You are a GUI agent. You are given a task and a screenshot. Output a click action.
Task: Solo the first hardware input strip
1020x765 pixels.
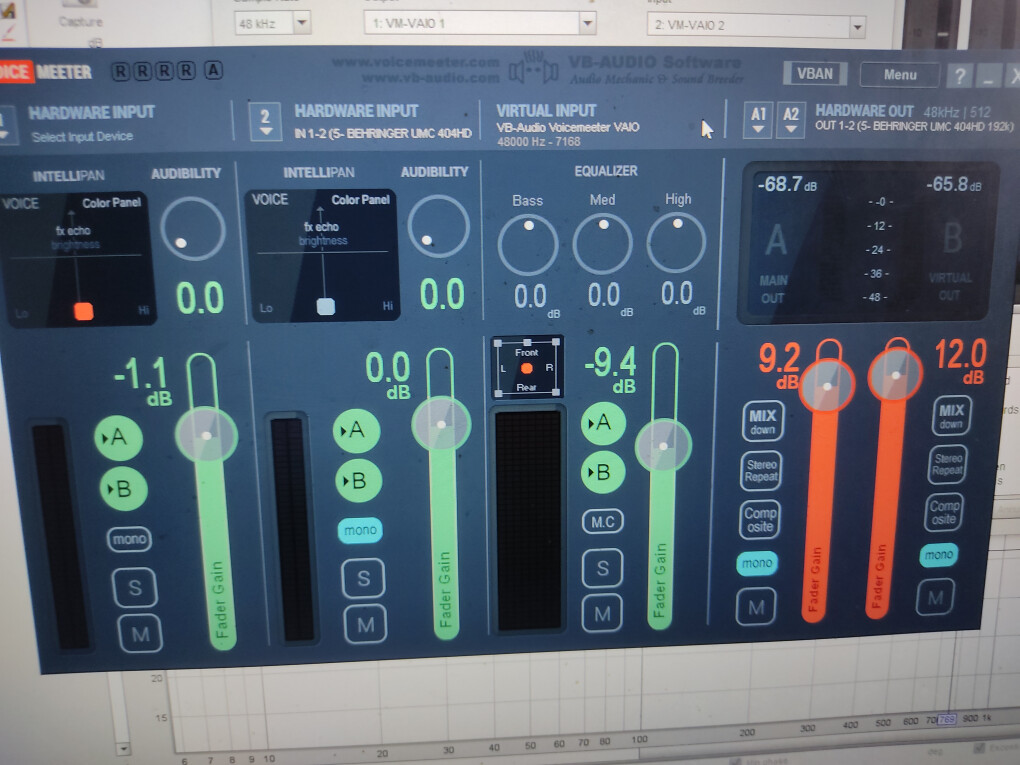135,587
